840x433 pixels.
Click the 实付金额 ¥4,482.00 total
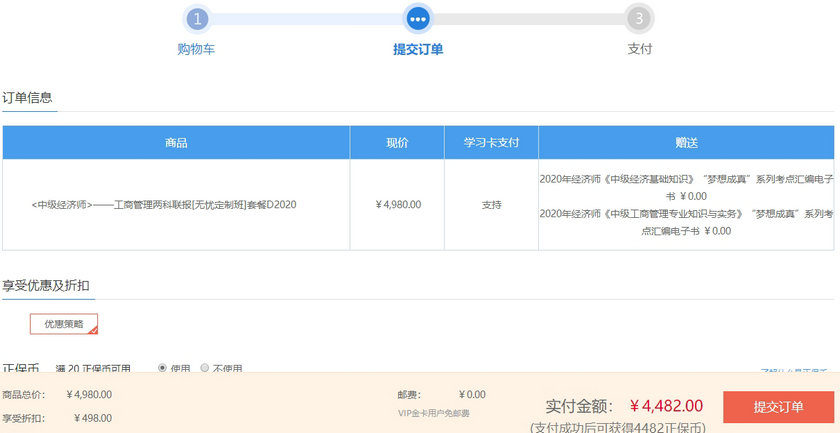[x=666, y=406]
